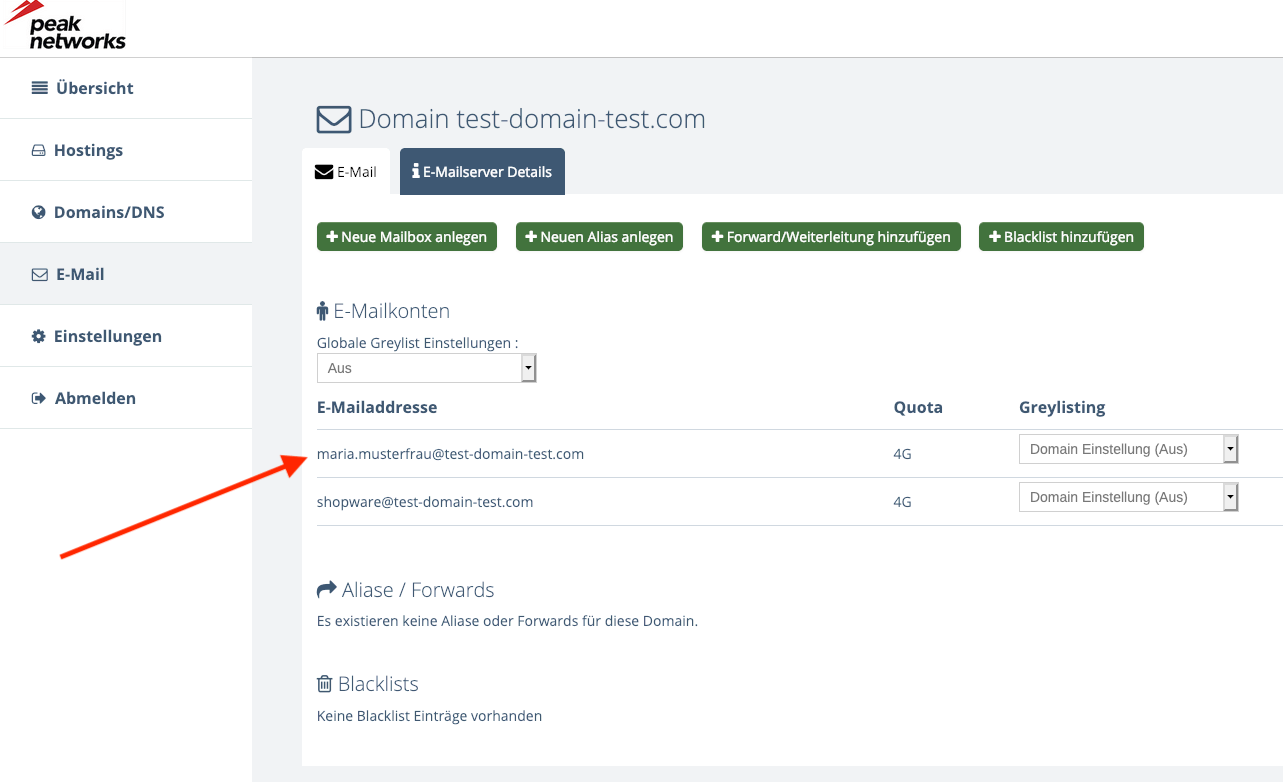
Task: Select the E-Mail tab
Action: [x=346, y=172]
